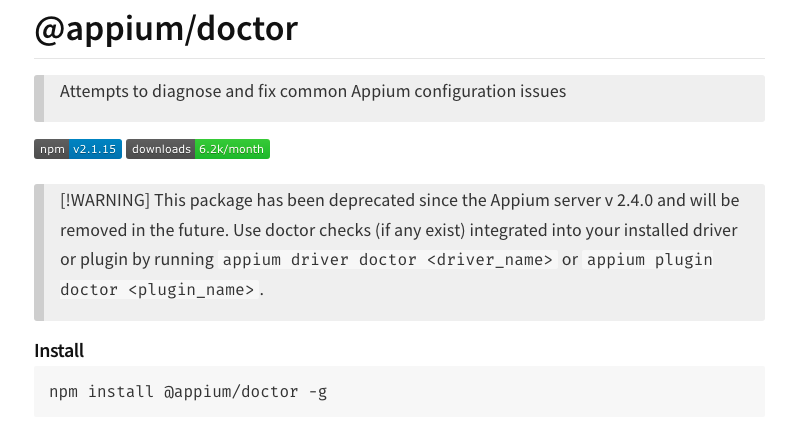Click the grey 'downloads' badge label
The image size is (799, 444).
click(161, 149)
